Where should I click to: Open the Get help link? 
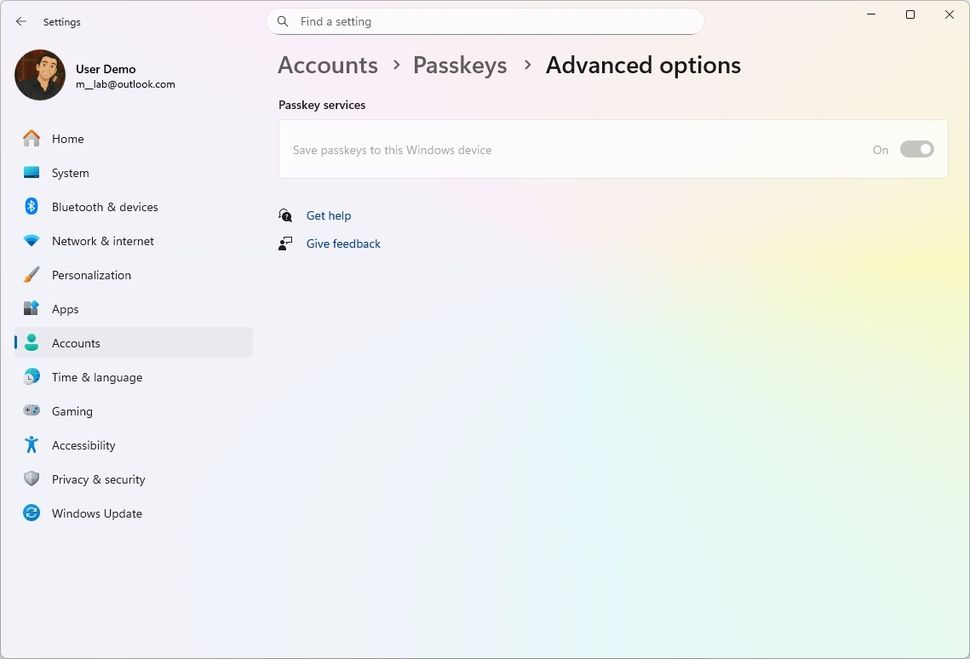coord(328,216)
